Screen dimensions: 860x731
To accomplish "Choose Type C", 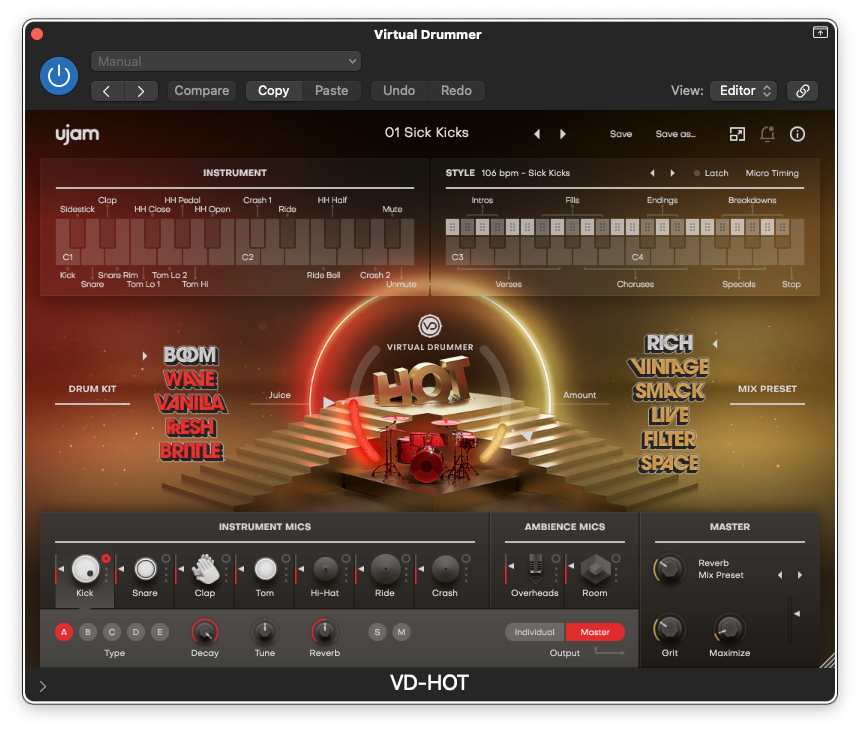I will click(112, 632).
